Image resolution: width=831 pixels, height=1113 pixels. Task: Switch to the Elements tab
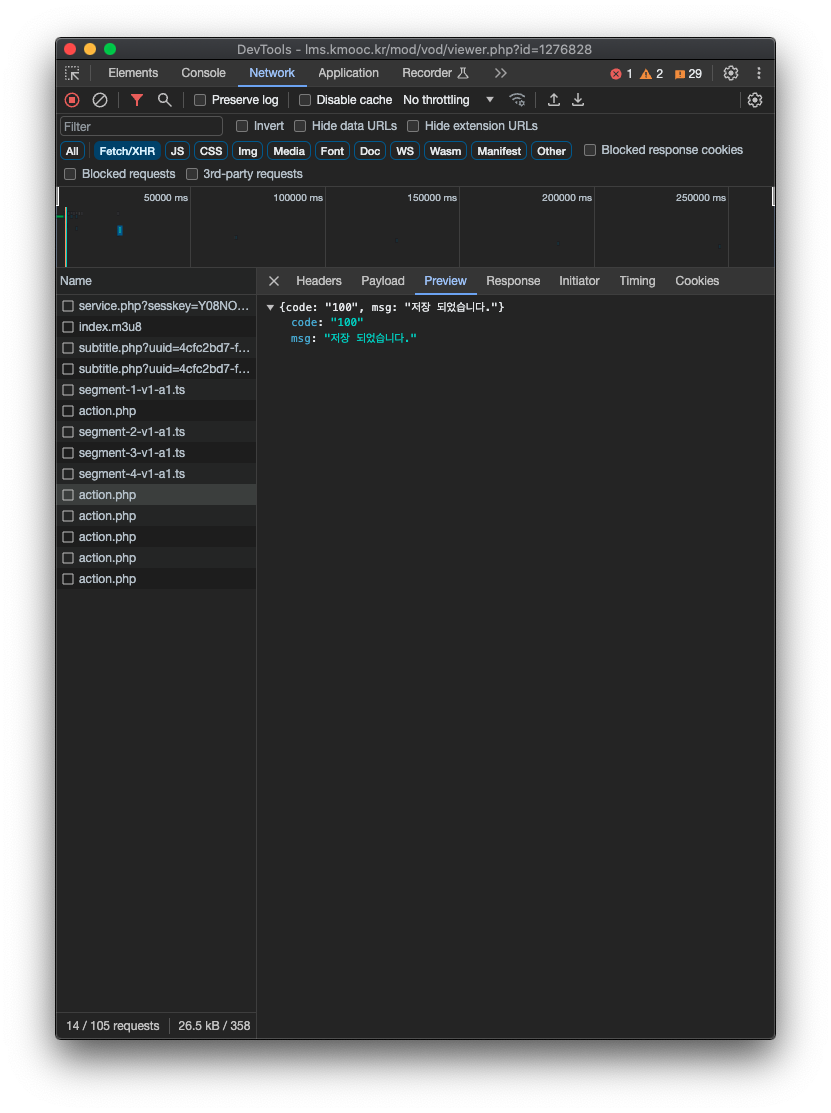click(x=133, y=73)
